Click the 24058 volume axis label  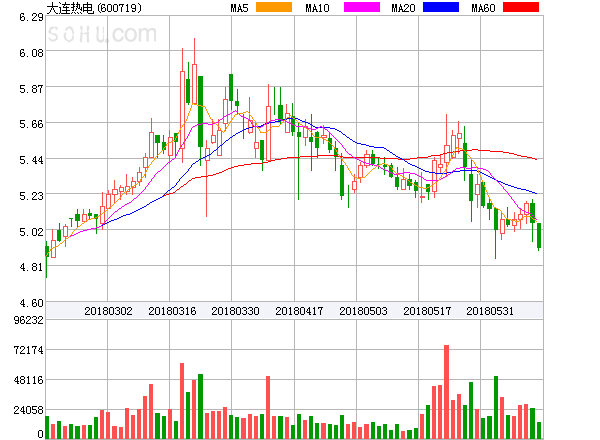[29, 410]
